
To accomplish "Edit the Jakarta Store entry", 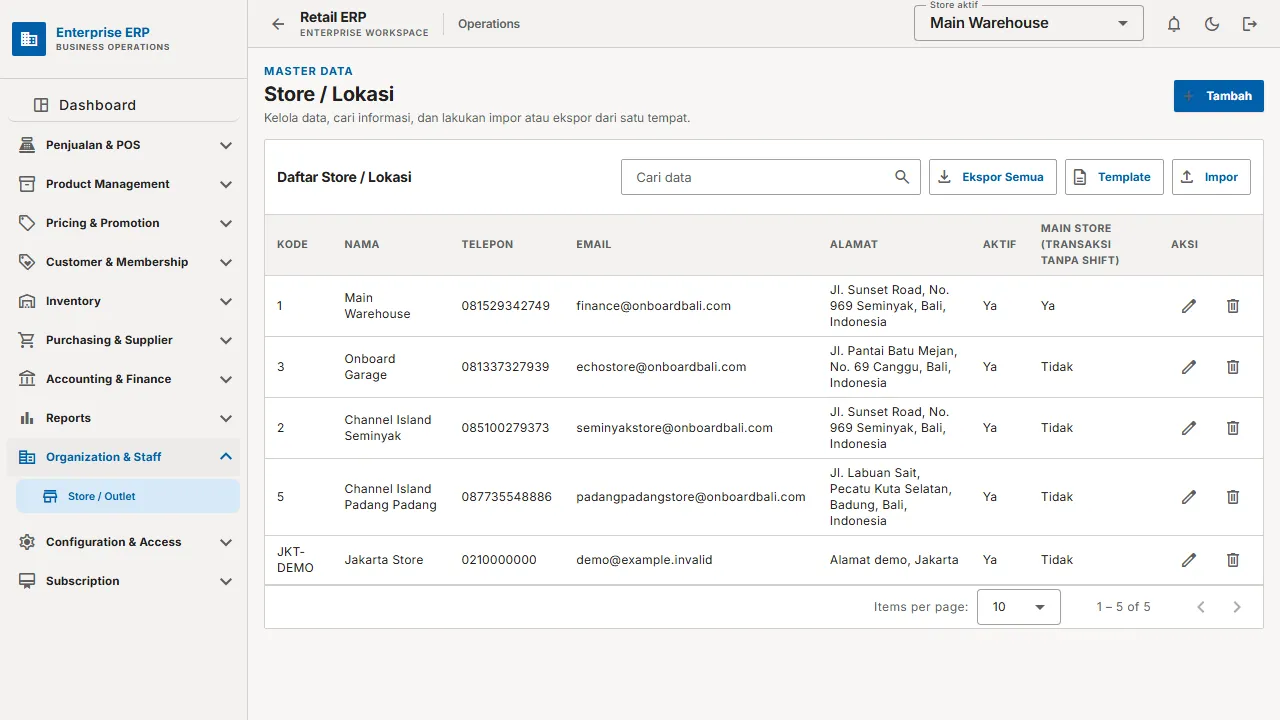I will pyautogui.click(x=1189, y=560).
